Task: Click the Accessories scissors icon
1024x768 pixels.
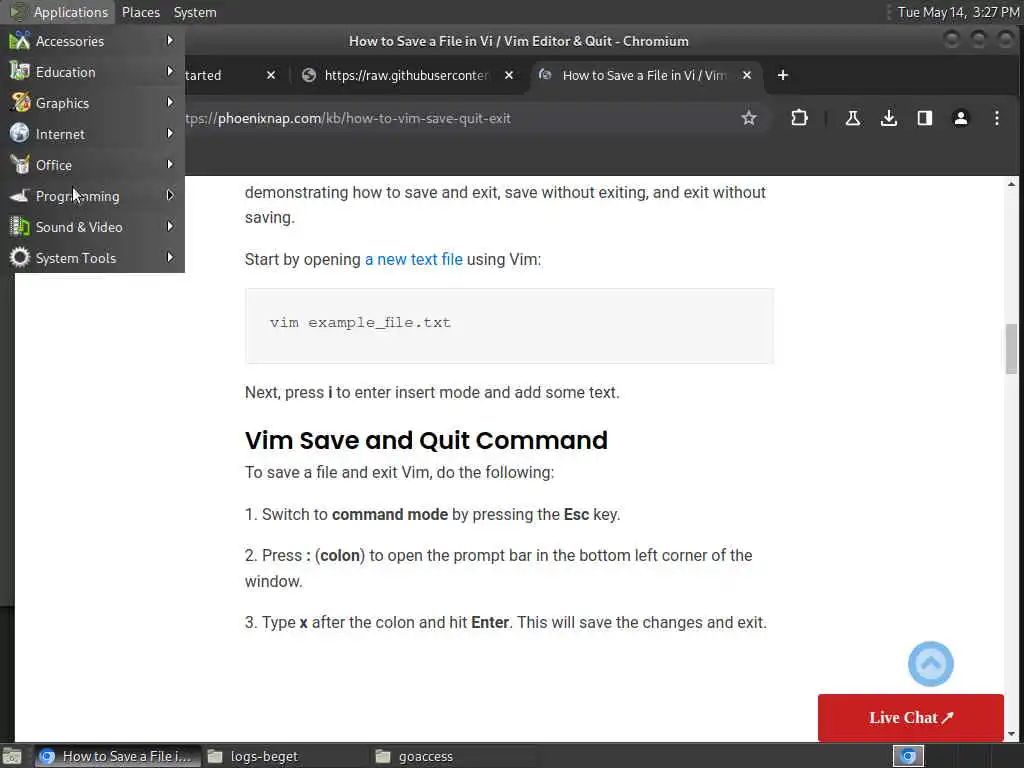Action: (x=20, y=41)
